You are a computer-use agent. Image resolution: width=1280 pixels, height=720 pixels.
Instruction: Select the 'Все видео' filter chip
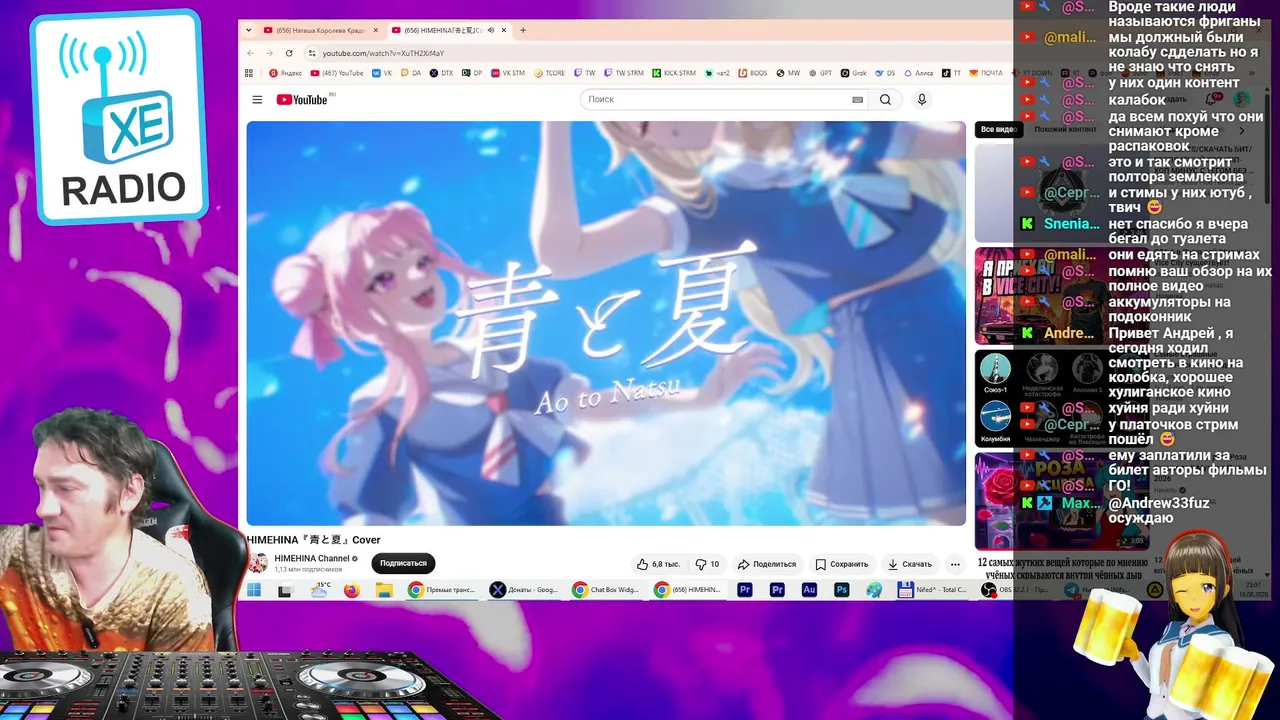tap(998, 129)
